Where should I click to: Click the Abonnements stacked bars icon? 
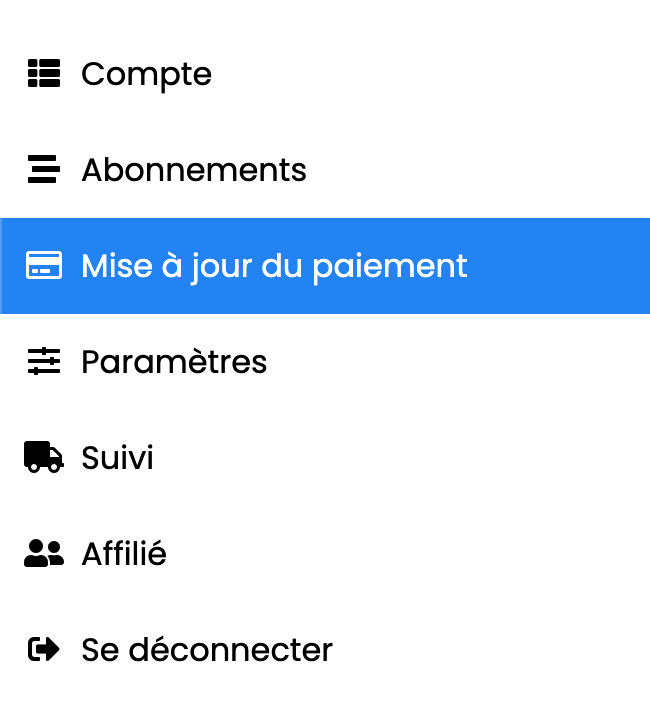(44, 169)
